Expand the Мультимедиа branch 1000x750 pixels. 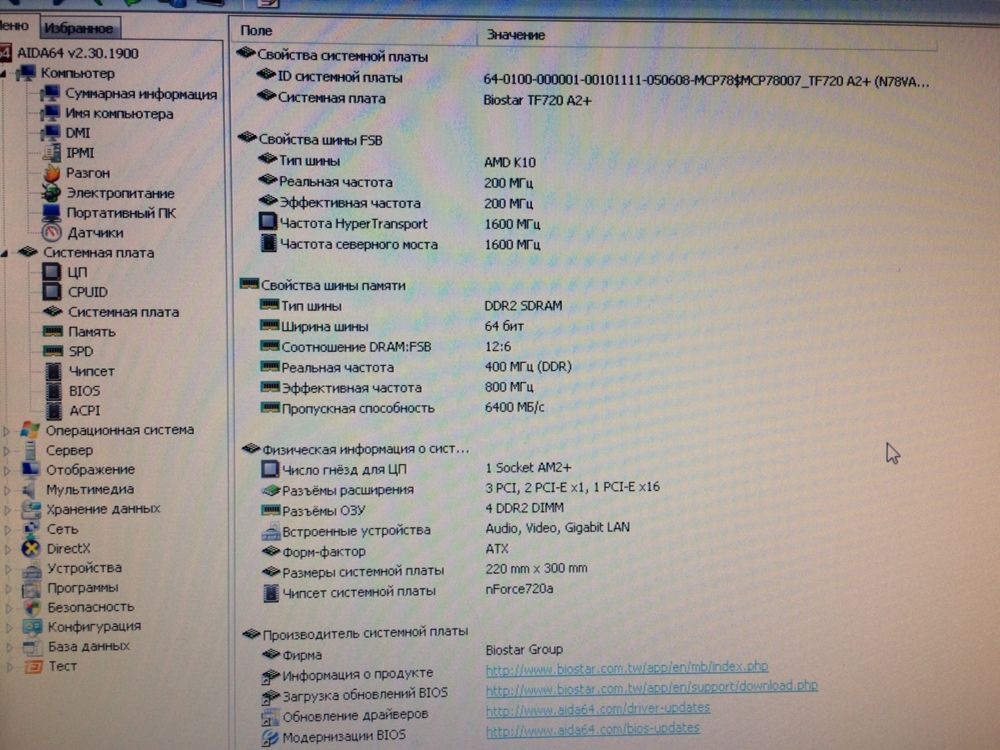point(8,490)
